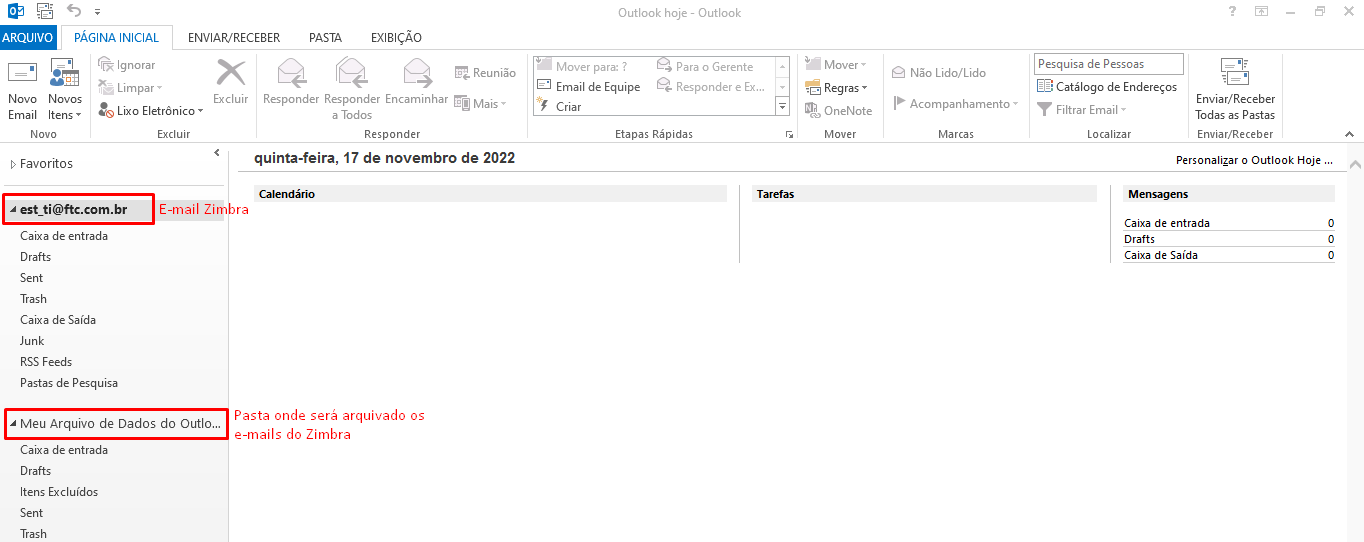Create a new email with Novo Email

(22, 90)
